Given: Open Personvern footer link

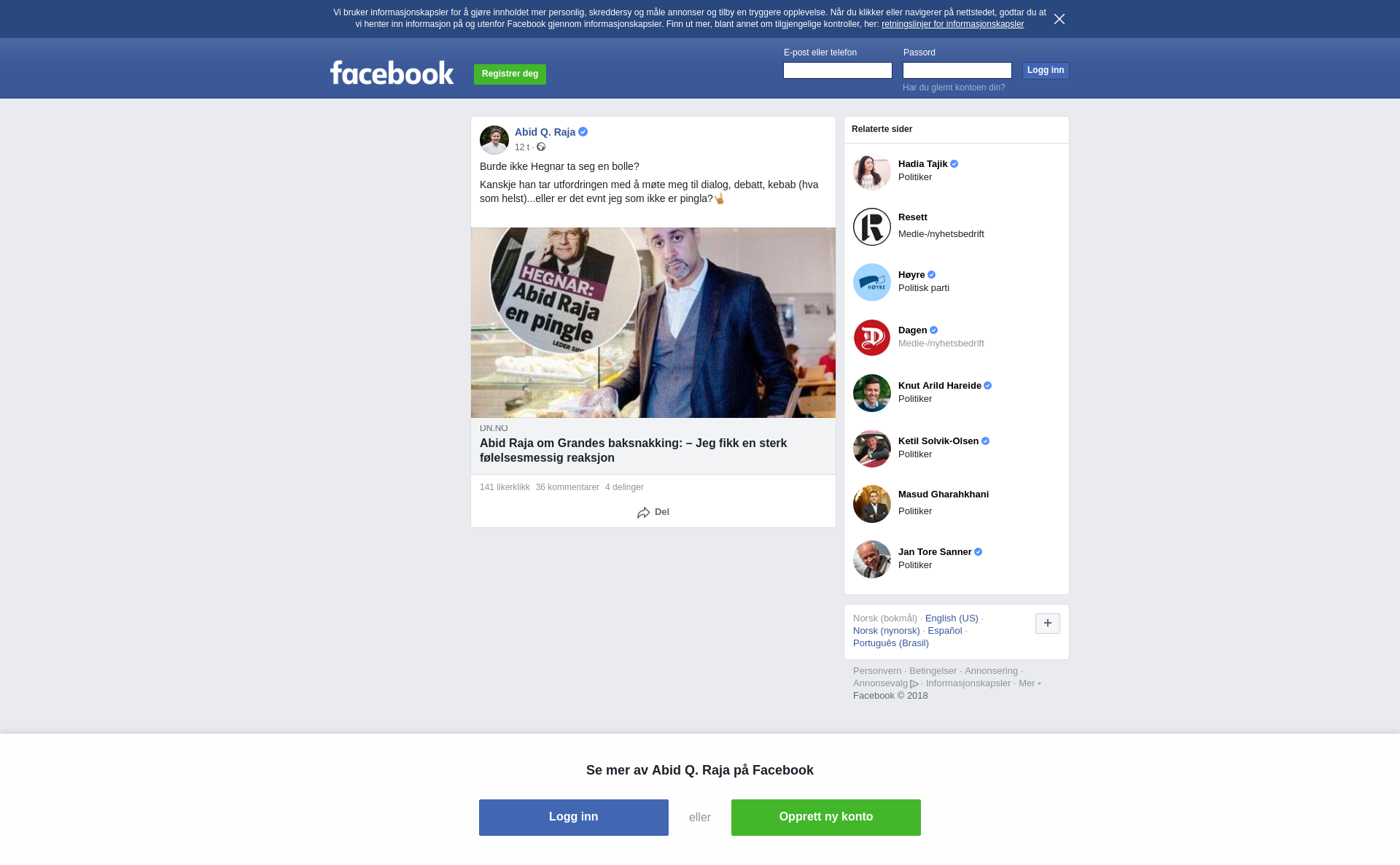Looking at the screenshot, I should tap(877, 671).
